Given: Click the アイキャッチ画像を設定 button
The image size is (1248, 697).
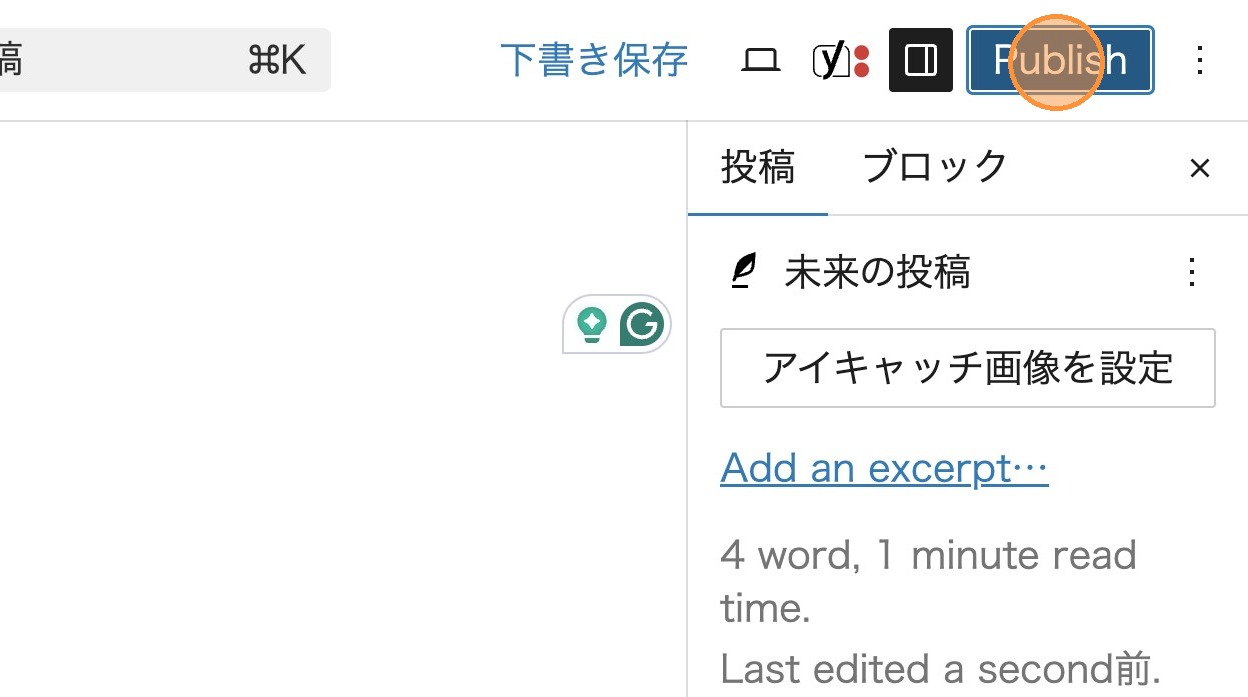Looking at the screenshot, I should tap(967, 368).
